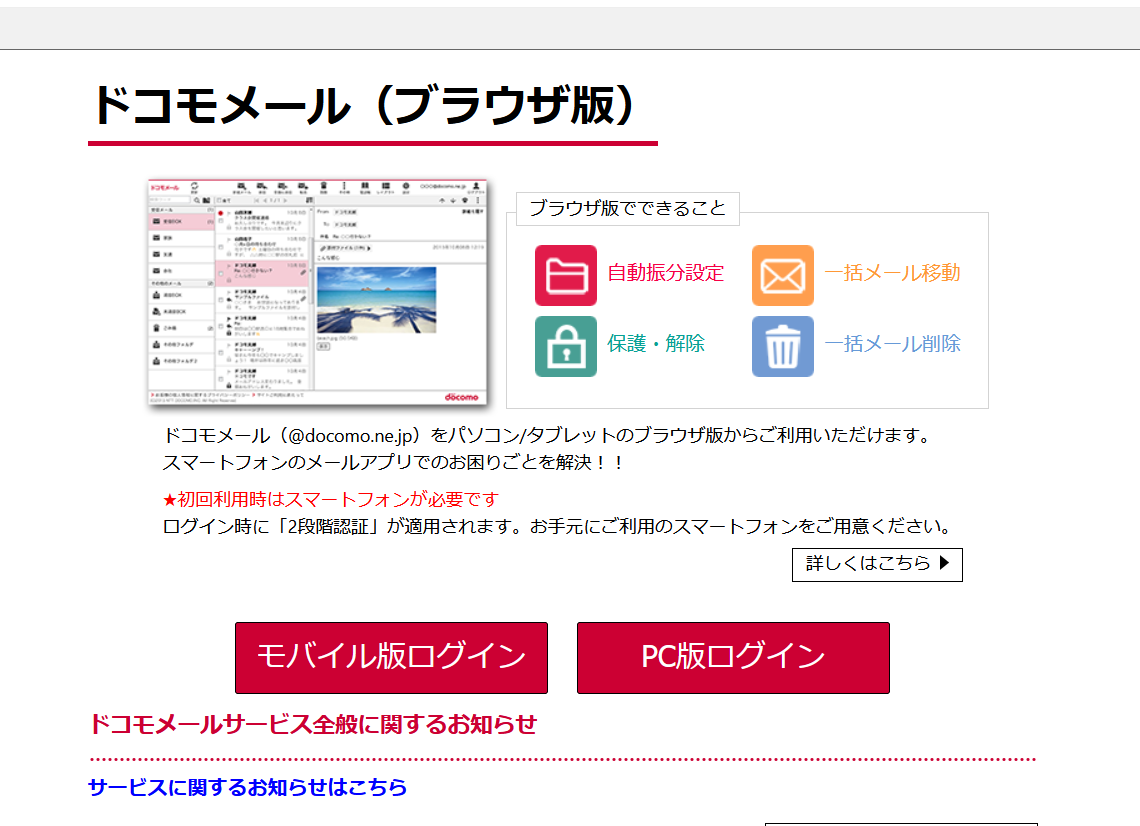Click the 自動振分設定 label
1140x826 pixels.
tap(665, 273)
